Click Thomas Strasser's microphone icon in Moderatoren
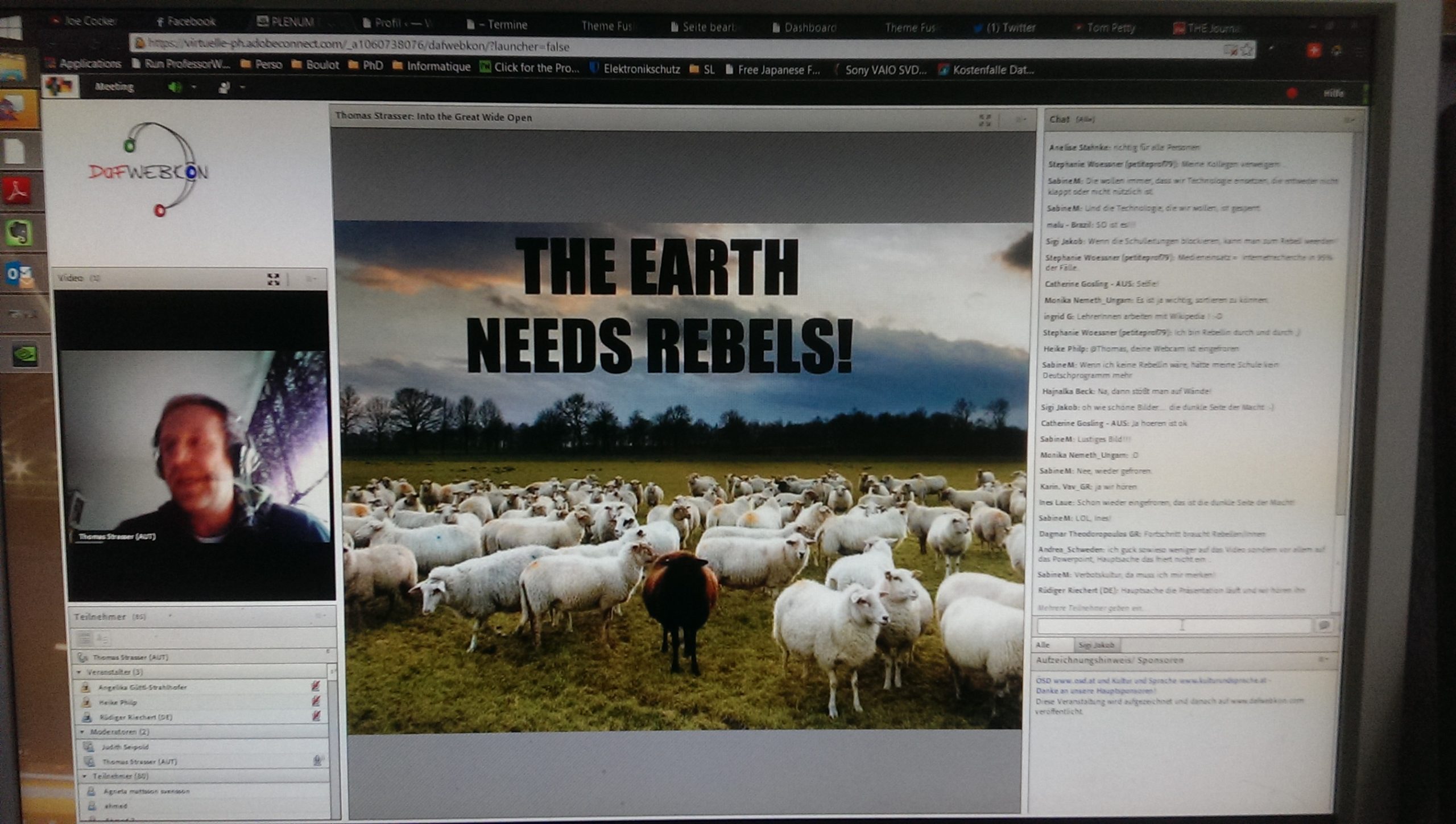The image size is (1456, 824). tap(318, 760)
